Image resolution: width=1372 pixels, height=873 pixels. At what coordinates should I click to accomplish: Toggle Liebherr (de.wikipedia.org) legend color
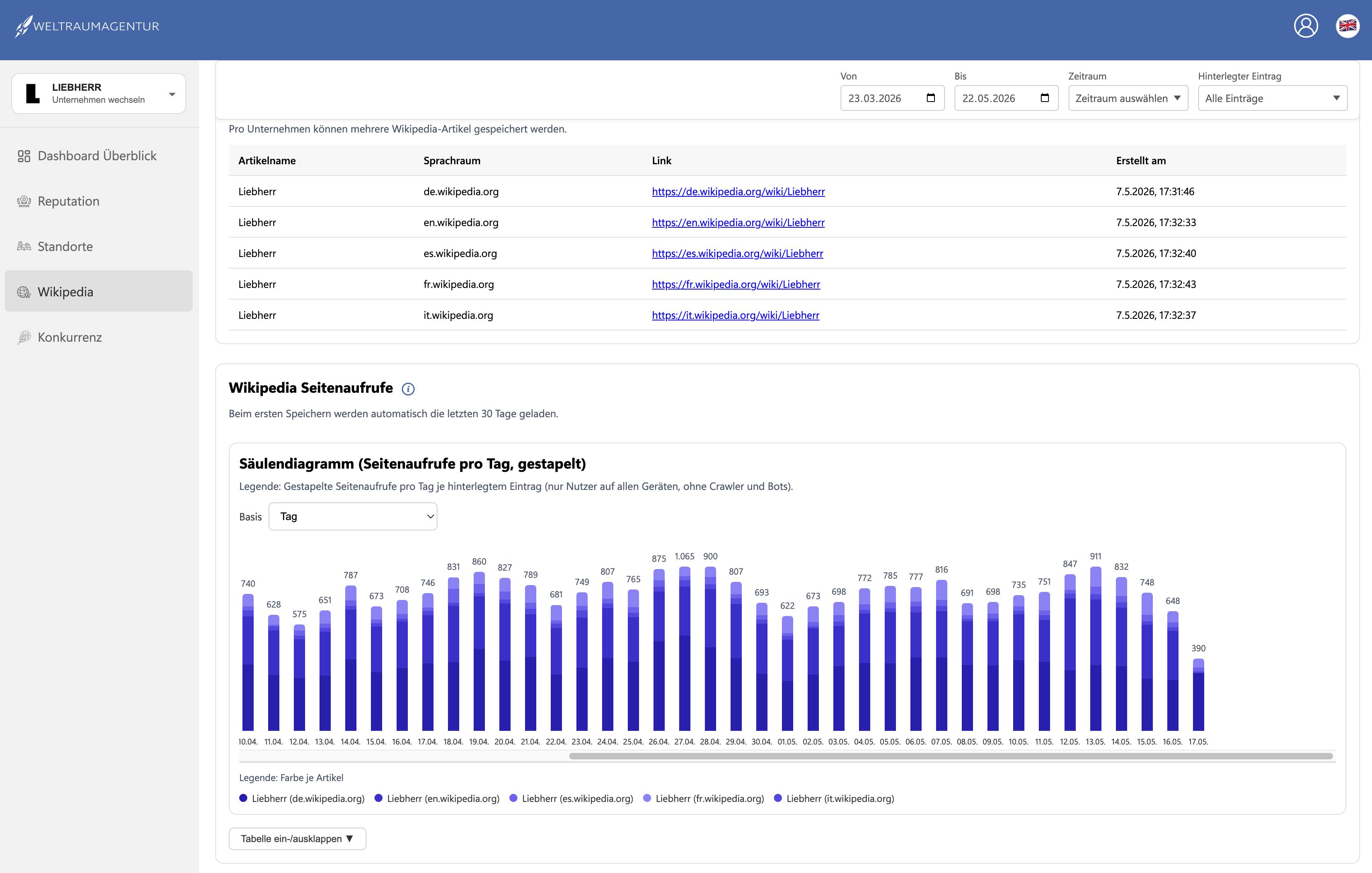[243, 798]
